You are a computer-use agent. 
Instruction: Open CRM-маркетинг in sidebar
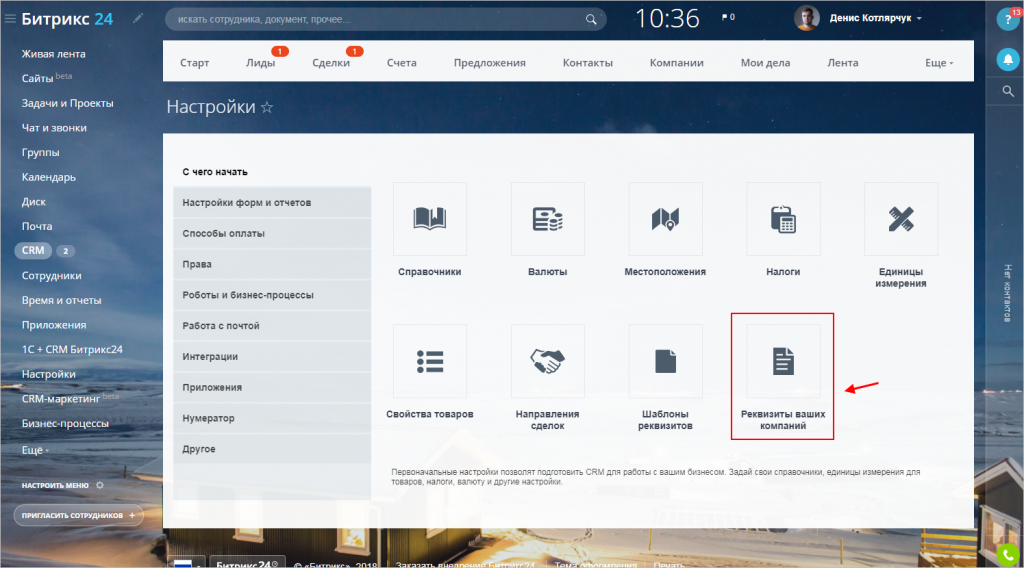click(x=60, y=399)
